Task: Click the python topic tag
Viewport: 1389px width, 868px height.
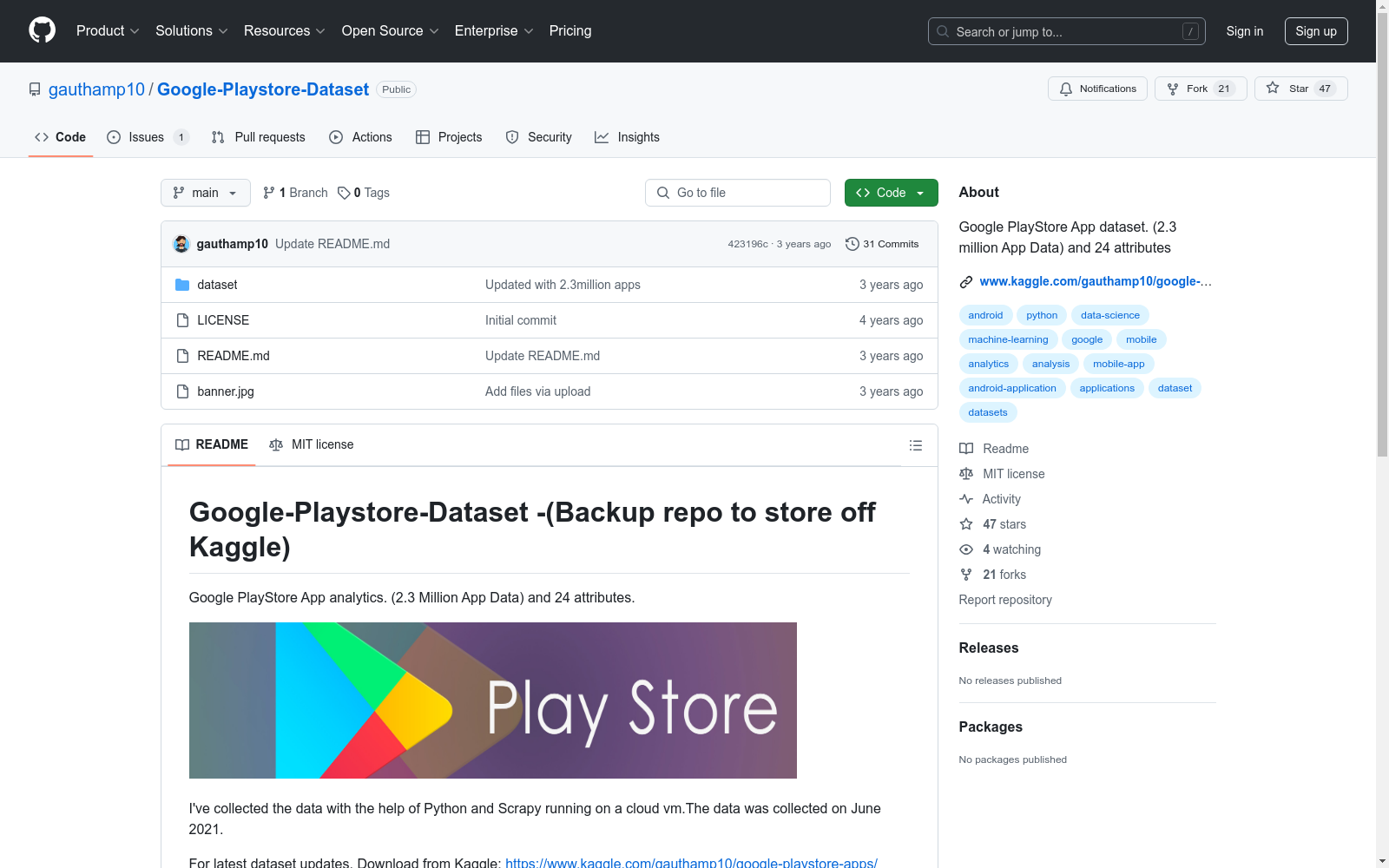Action: tap(1042, 315)
